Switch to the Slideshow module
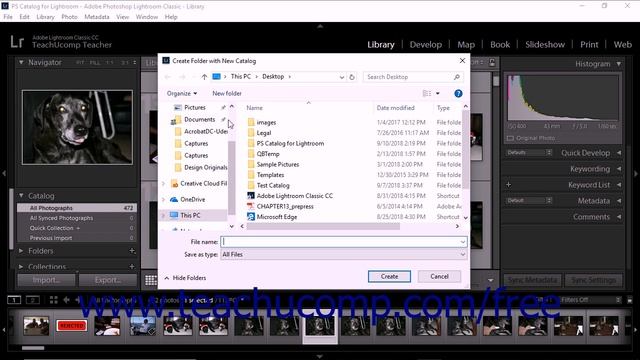The image size is (640, 360). (x=545, y=44)
